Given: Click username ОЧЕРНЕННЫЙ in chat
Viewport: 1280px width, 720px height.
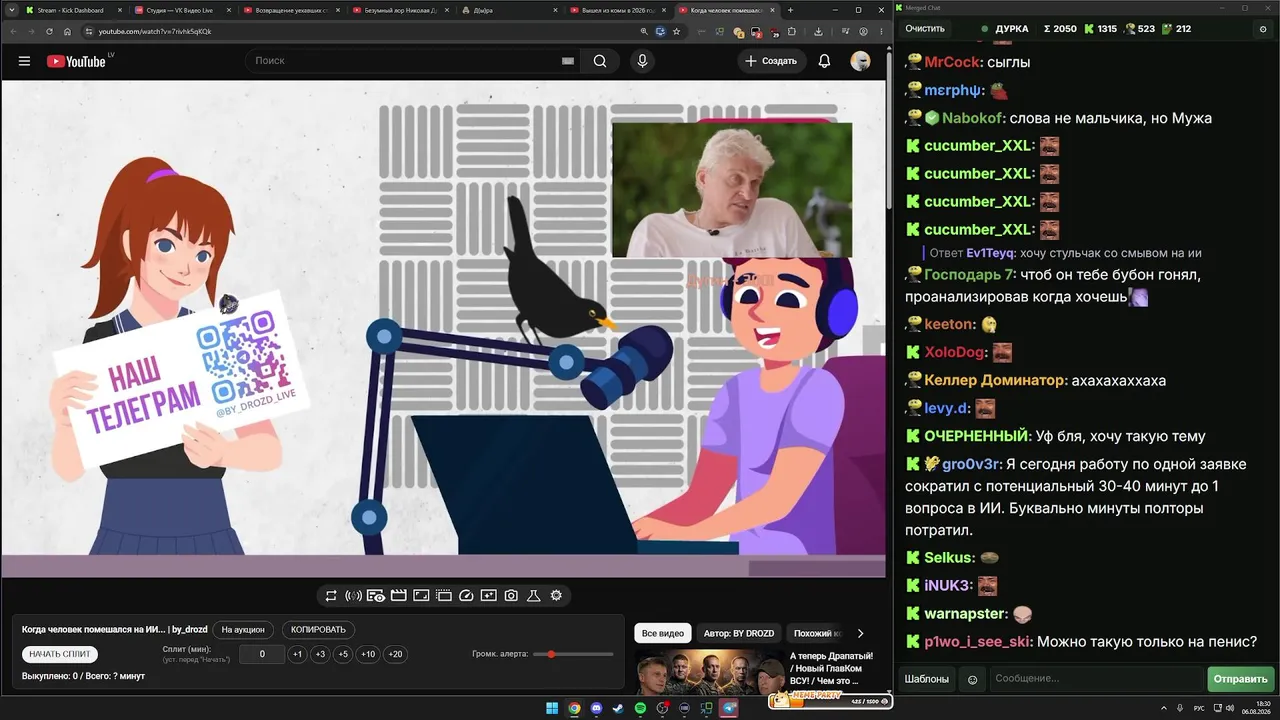Looking at the screenshot, I should tap(976, 436).
